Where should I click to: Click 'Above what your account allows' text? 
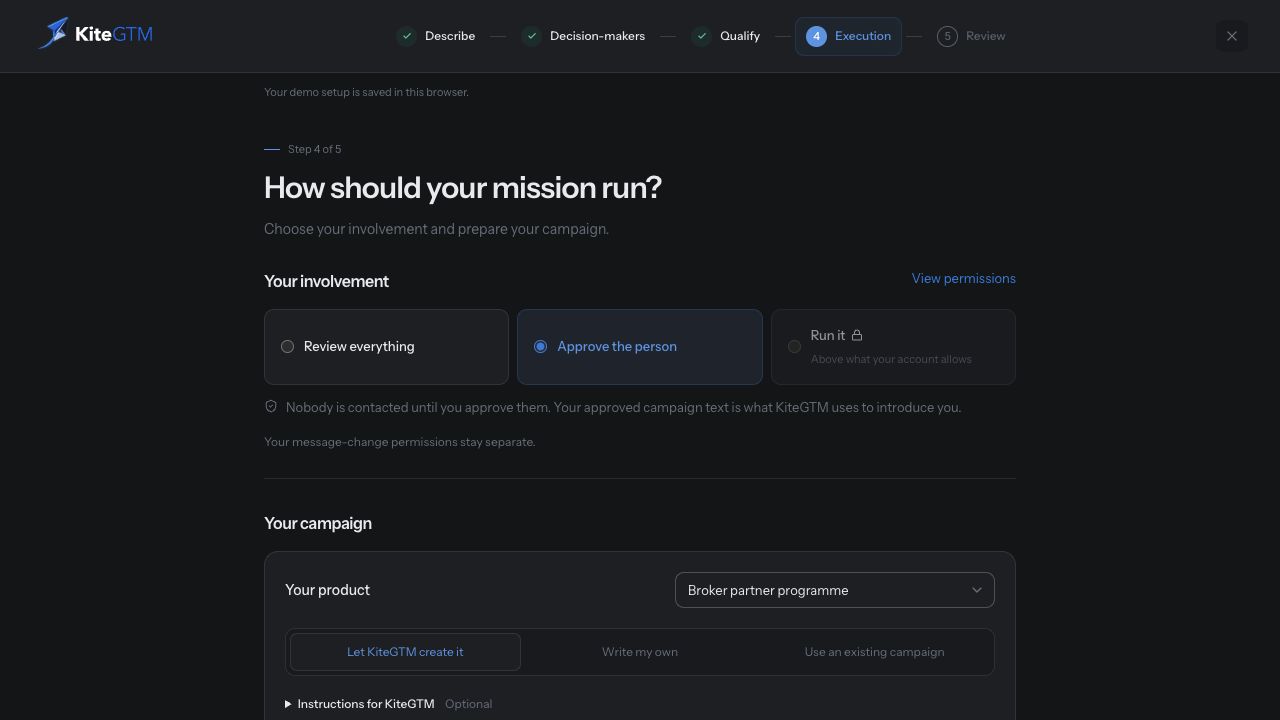[891, 359]
